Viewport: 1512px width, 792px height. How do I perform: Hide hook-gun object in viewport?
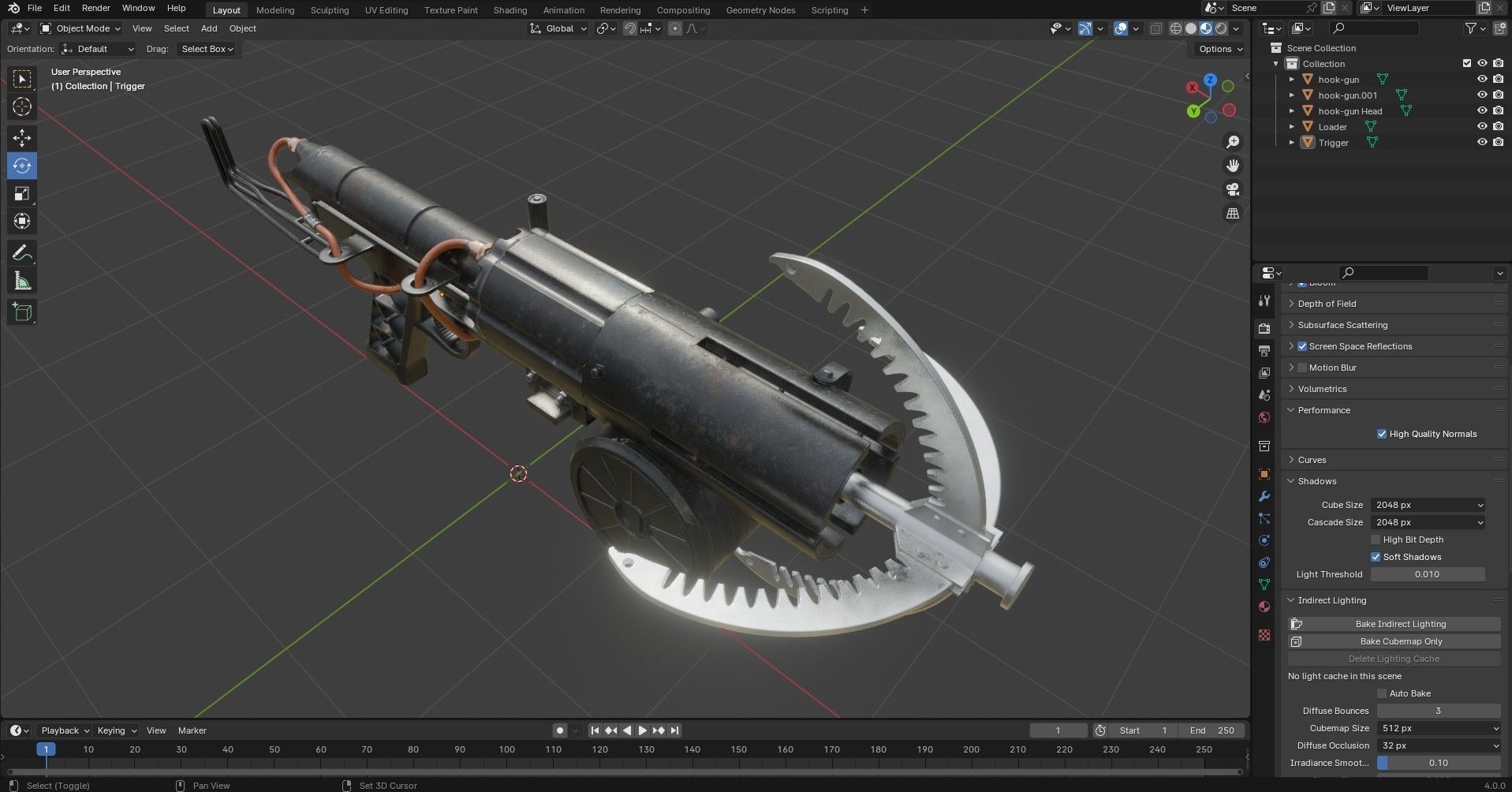point(1482,79)
